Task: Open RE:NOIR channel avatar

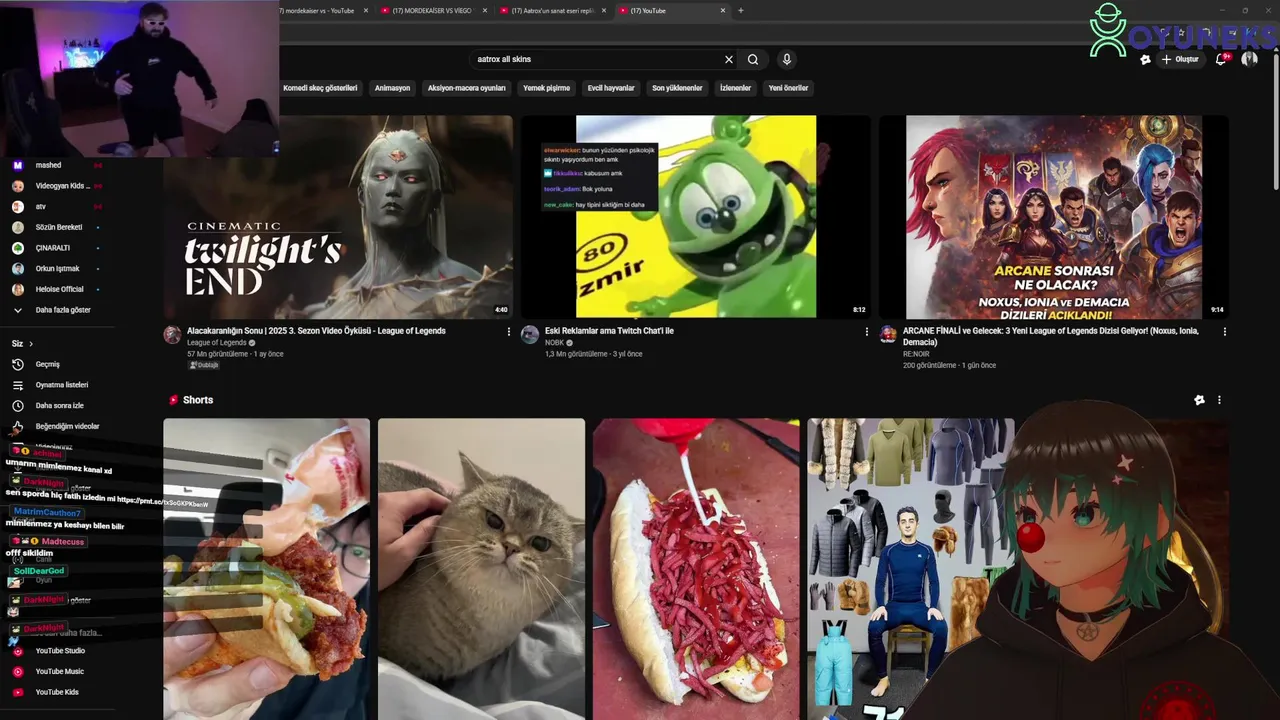Action: point(888,334)
